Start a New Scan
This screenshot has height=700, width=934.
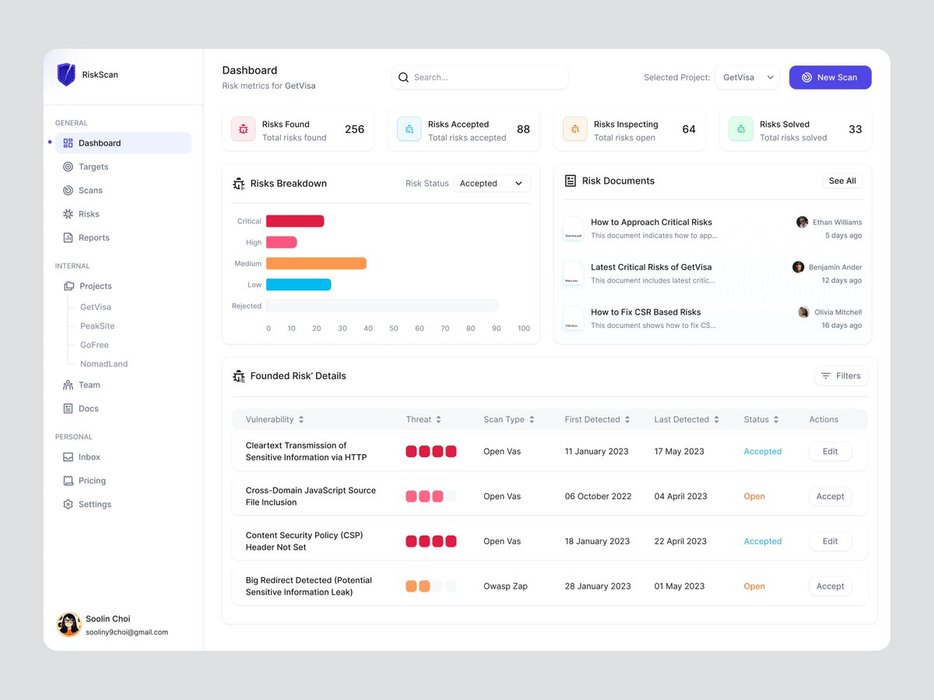coord(829,78)
